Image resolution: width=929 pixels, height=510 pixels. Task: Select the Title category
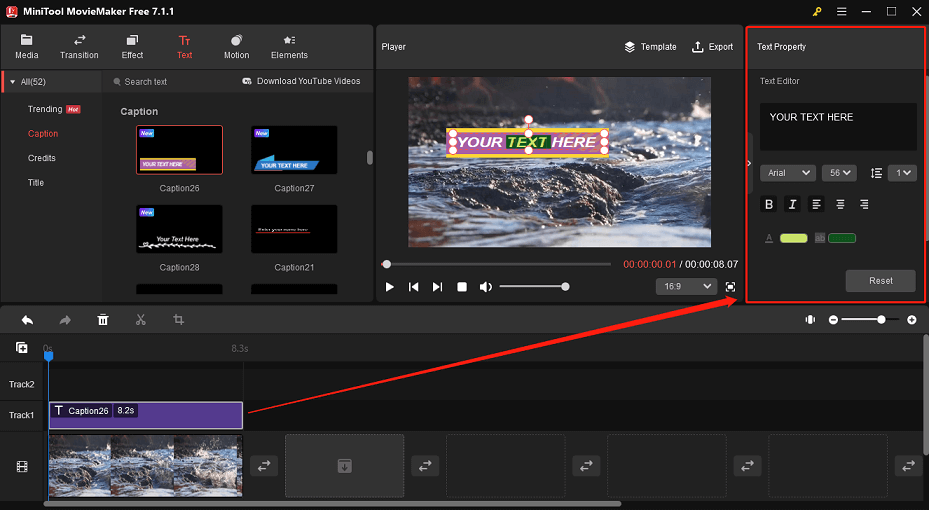pos(36,182)
